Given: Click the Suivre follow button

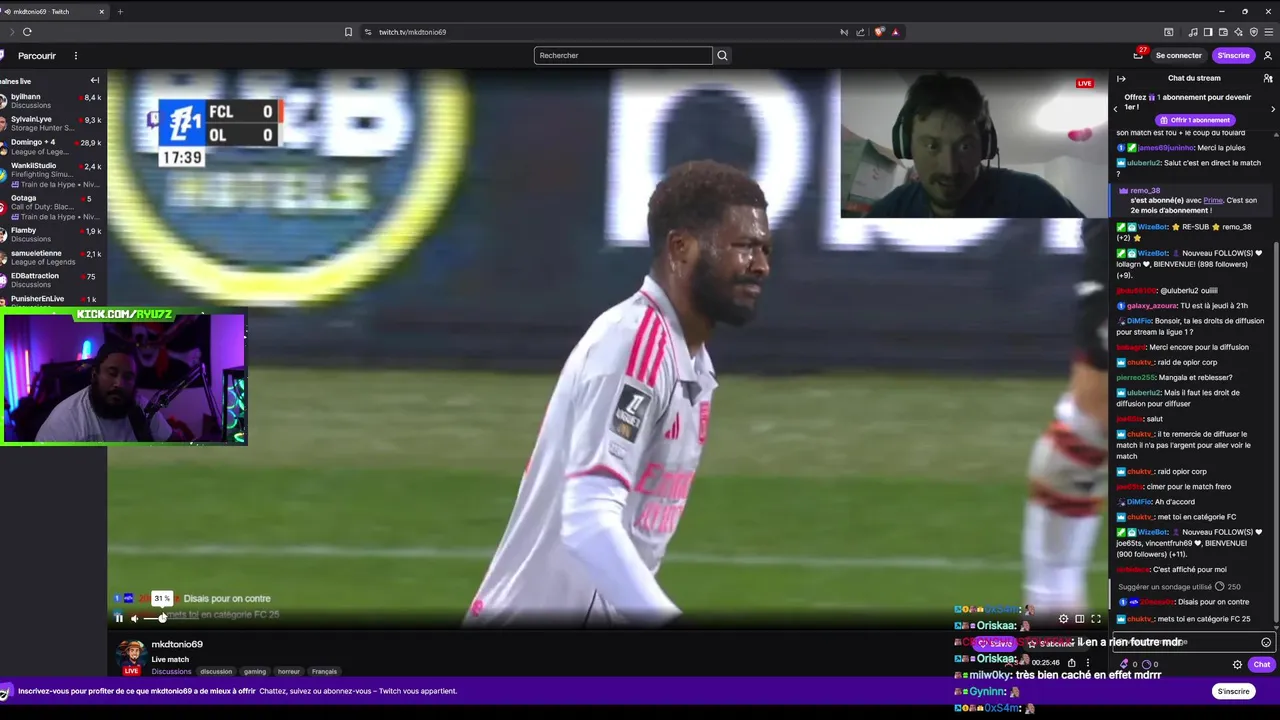Looking at the screenshot, I should point(995,644).
